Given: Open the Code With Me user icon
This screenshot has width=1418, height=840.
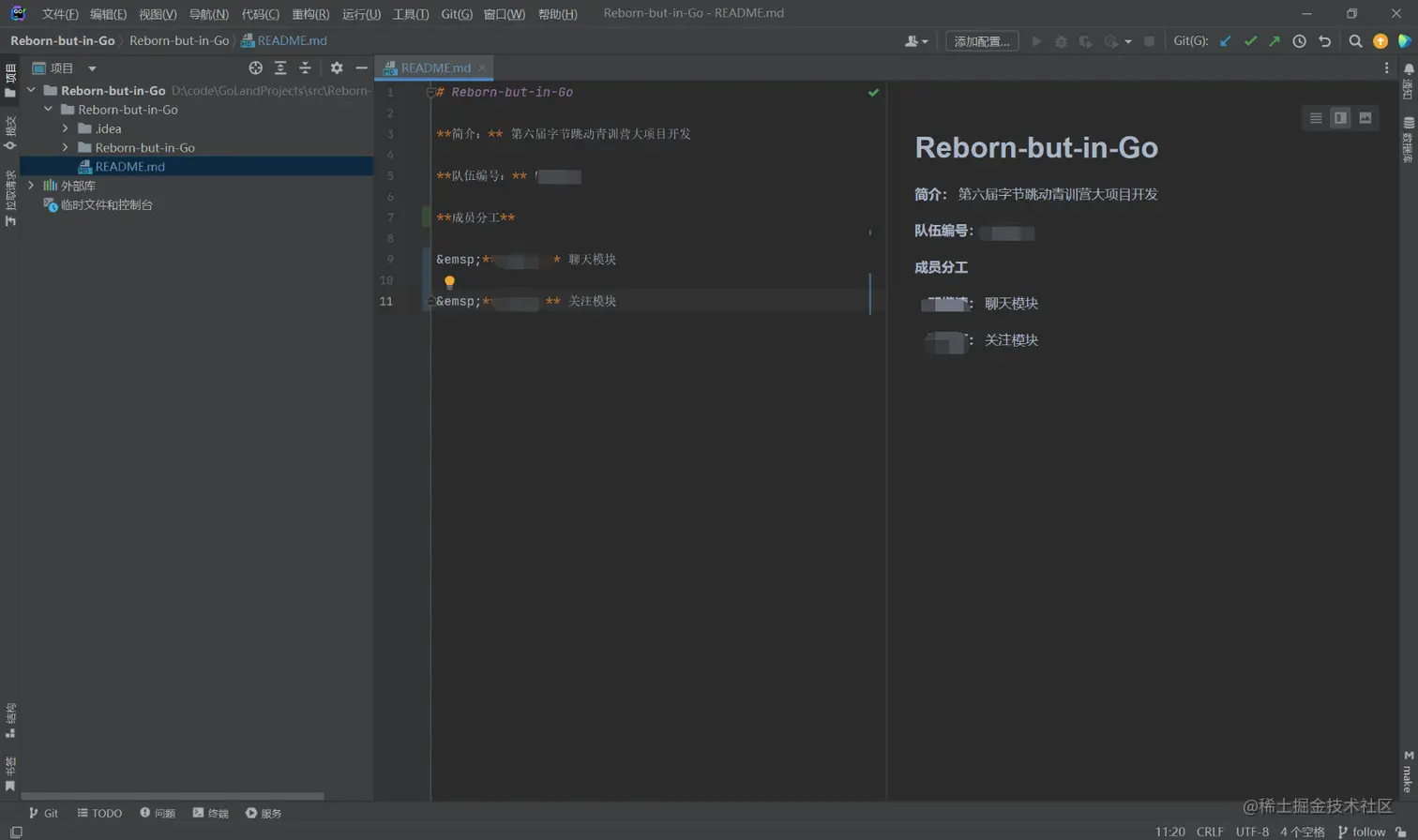Looking at the screenshot, I should point(915,41).
